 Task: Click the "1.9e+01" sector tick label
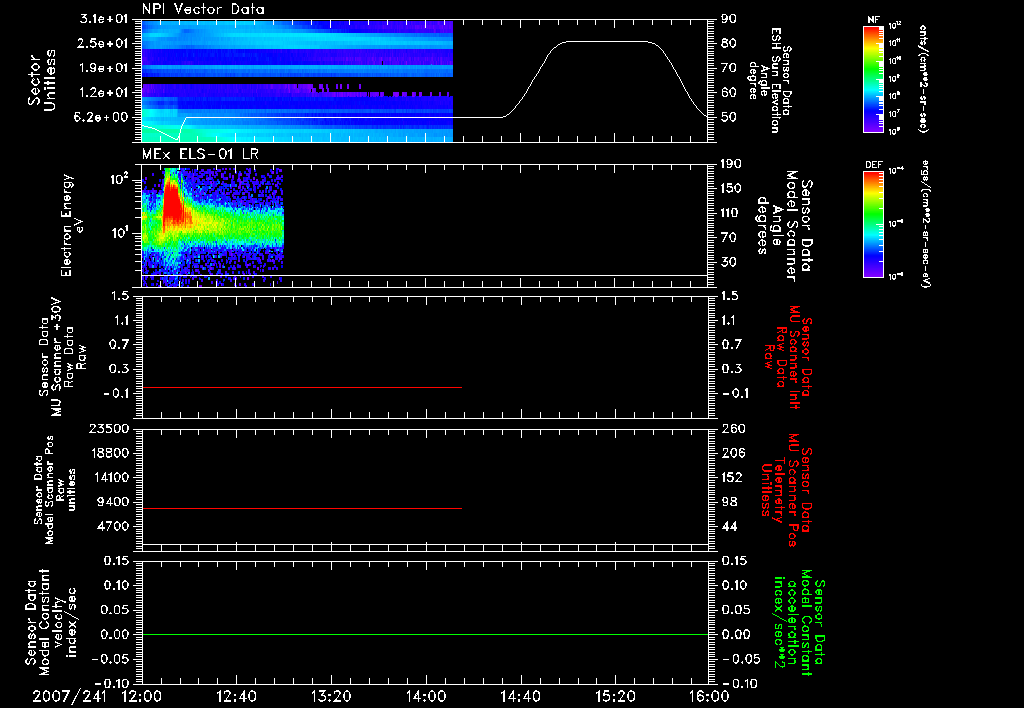point(104,68)
